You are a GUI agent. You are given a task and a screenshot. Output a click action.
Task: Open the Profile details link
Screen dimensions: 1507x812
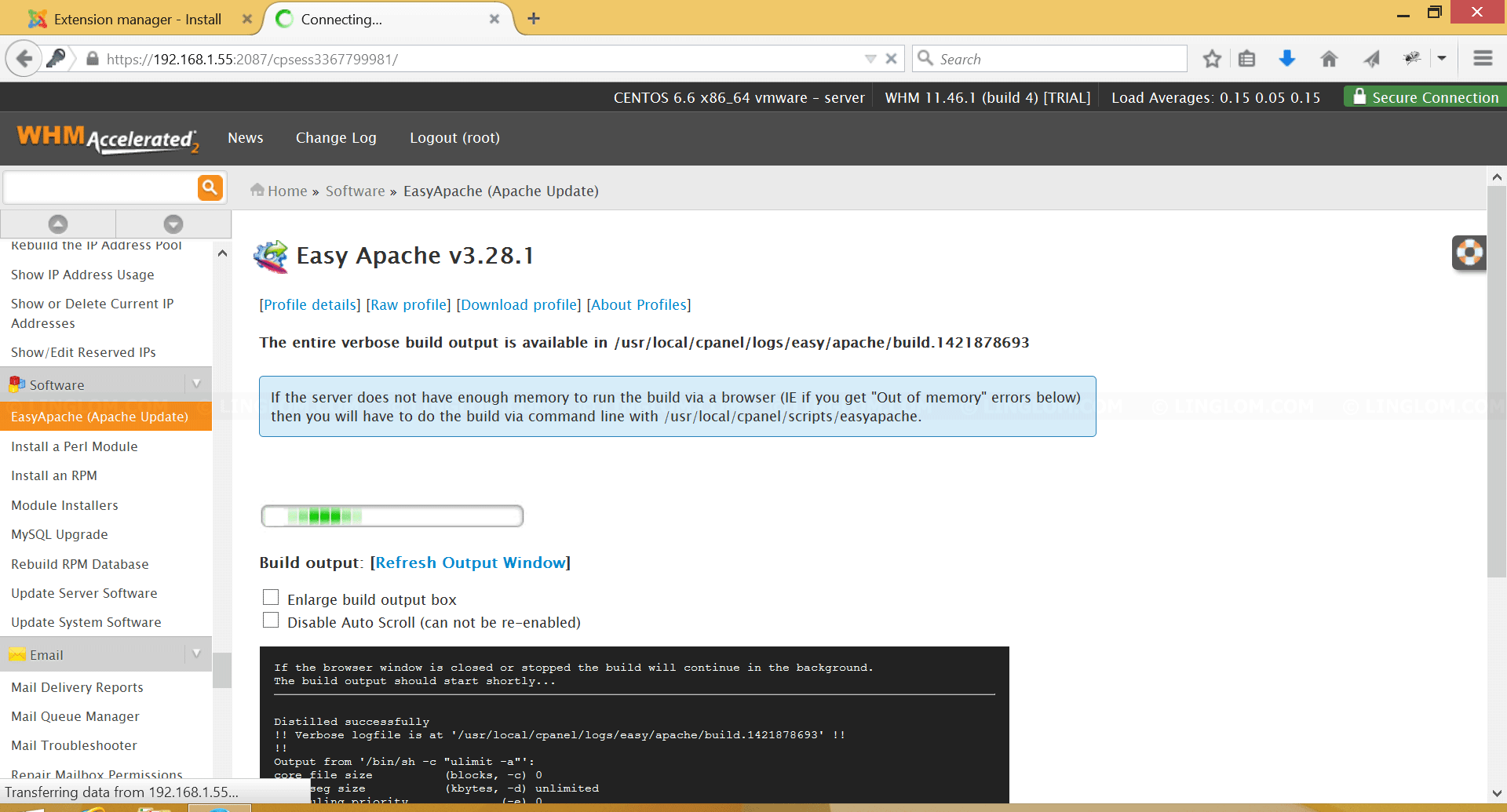(x=310, y=304)
